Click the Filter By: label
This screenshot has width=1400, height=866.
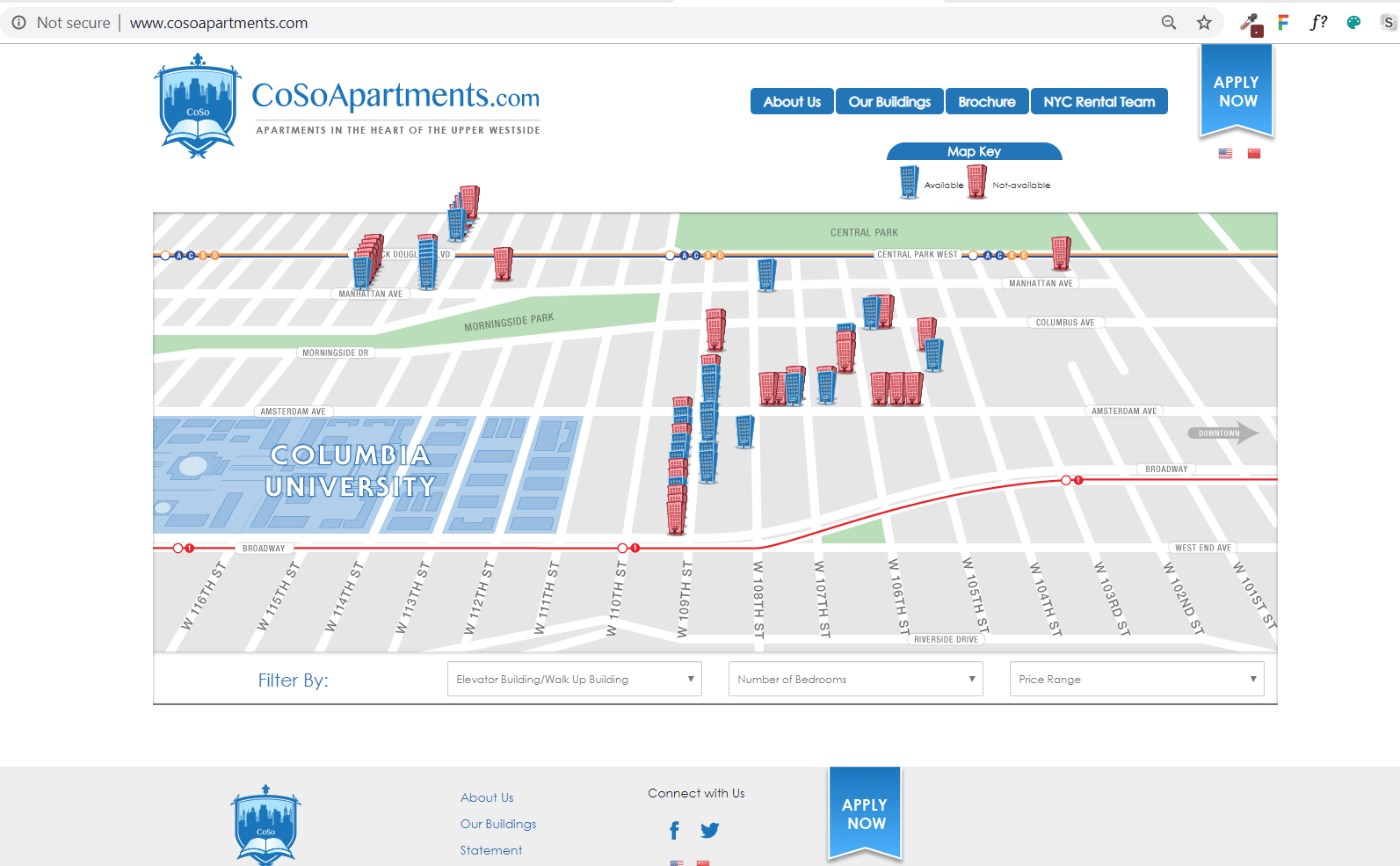point(293,680)
